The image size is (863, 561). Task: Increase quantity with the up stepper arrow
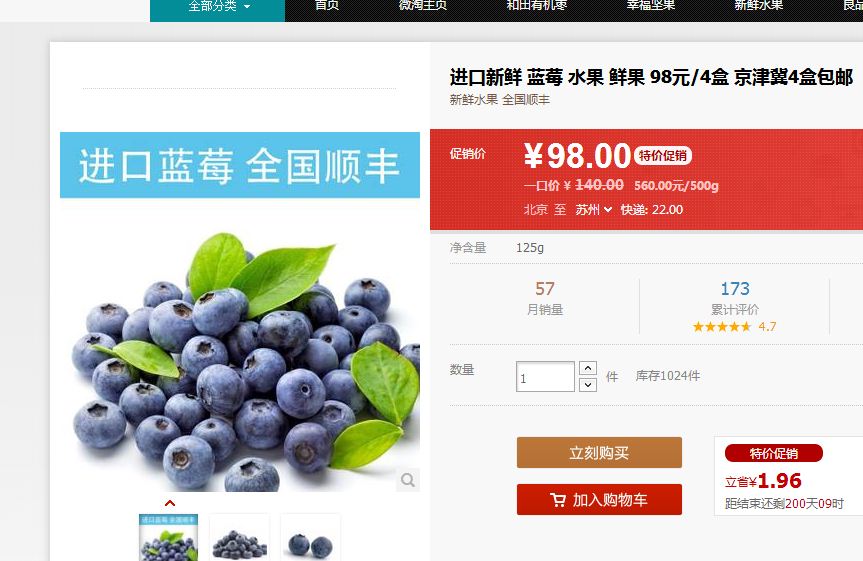[588, 368]
